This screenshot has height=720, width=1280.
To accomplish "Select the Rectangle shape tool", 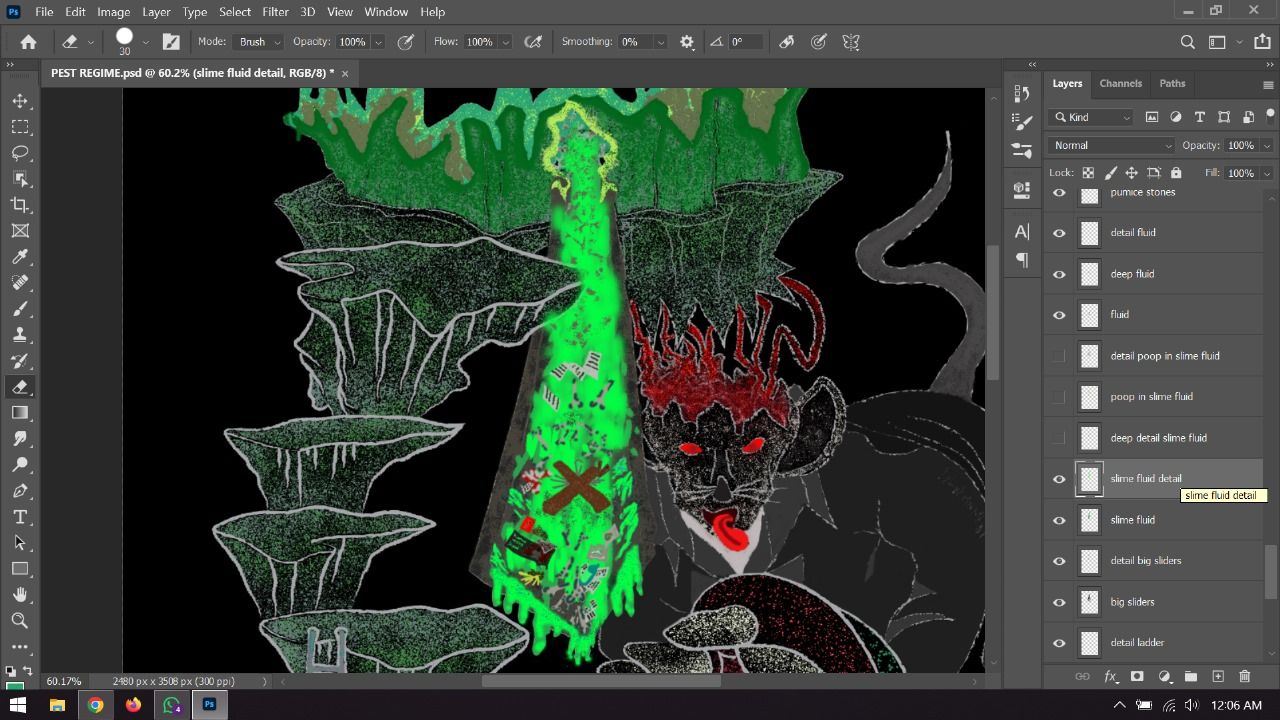I will tap(19, 569).
